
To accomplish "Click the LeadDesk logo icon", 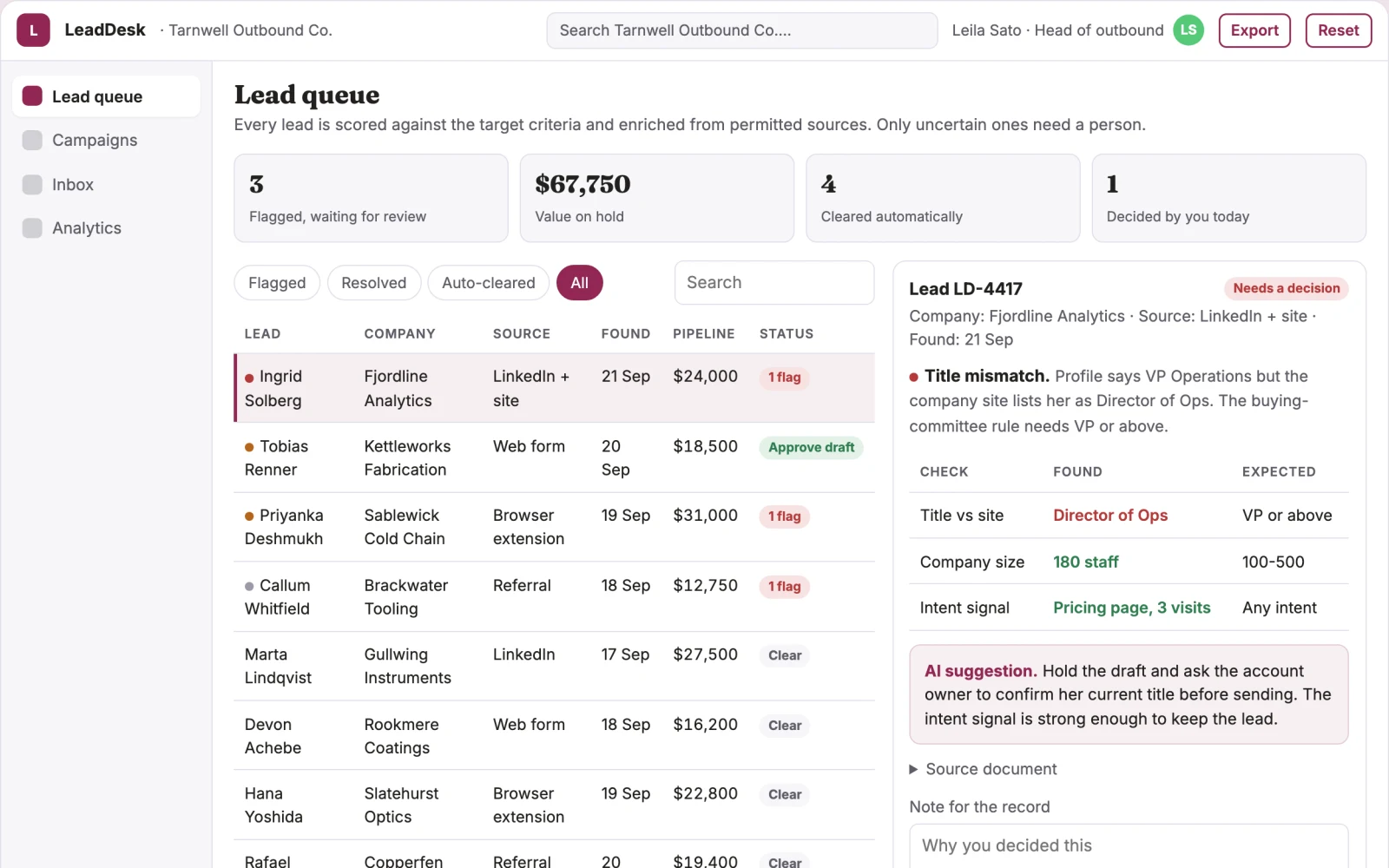I will click(33, 30).
